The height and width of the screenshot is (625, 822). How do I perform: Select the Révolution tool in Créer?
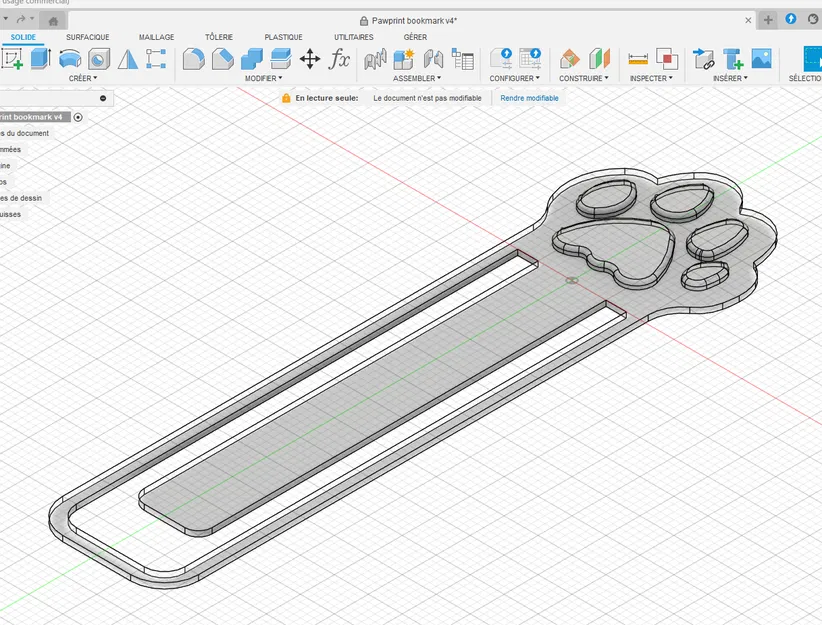[x=70, y=58]
